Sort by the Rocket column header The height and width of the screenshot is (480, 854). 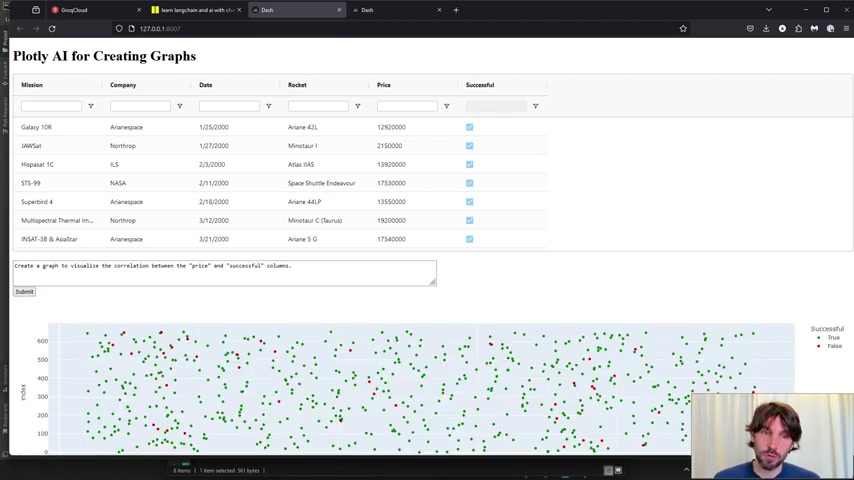click(x=297, y=85)
